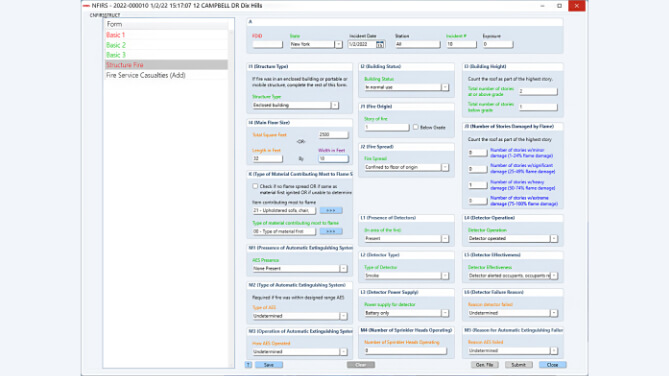
Task: Expand the Fire Spread dropdown
Action: click(x=445, y=167)
